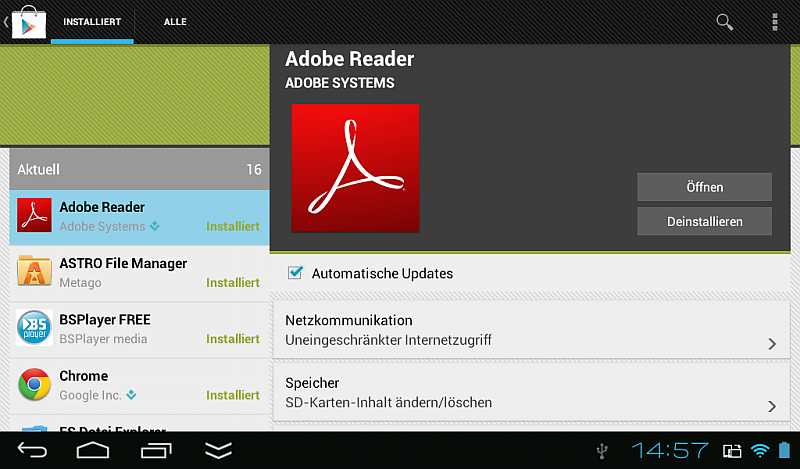800x469 pixels.
Task: Tap the Play Store bag icon
Action: 29,22
